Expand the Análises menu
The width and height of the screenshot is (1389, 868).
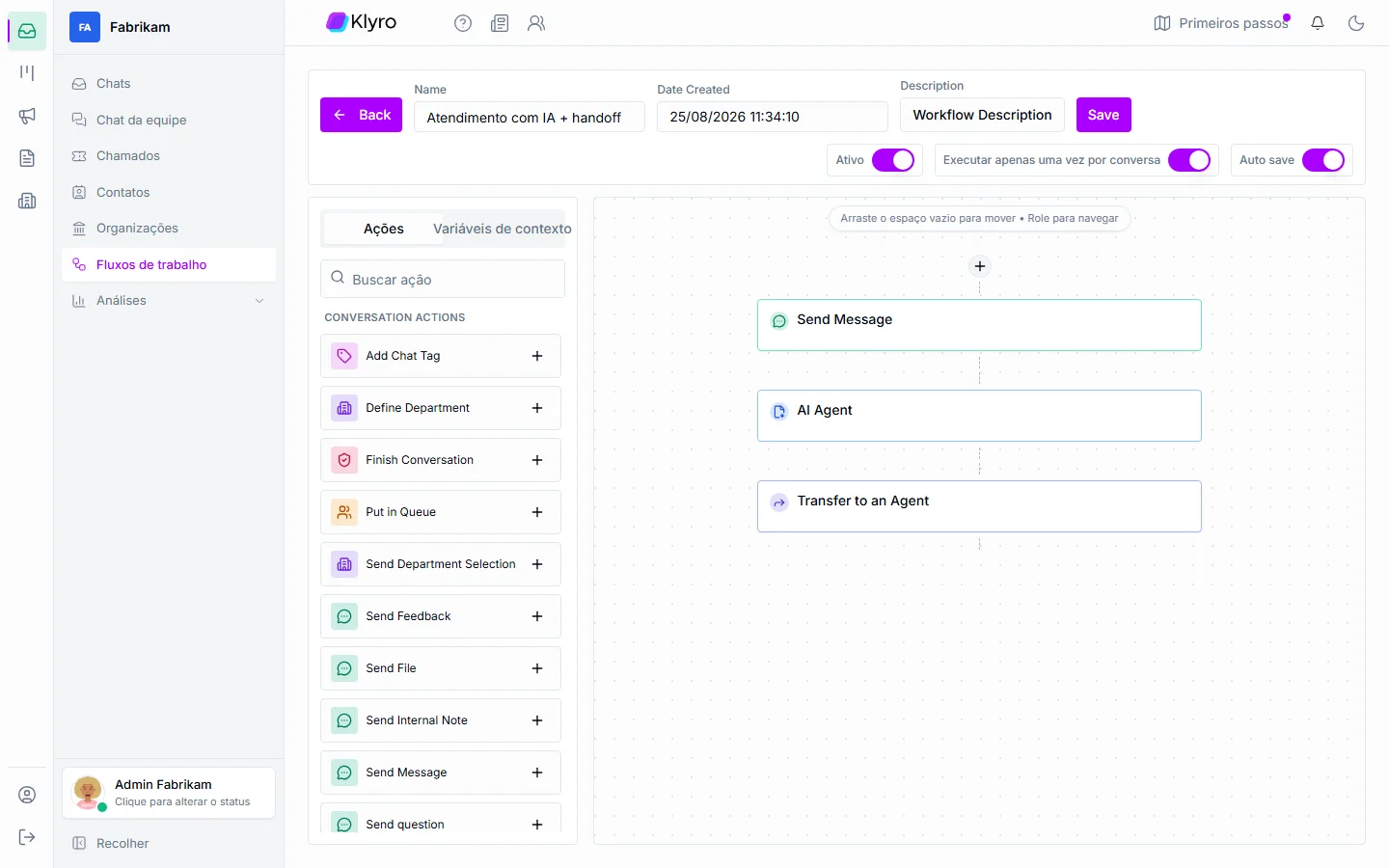click(169, 301)
